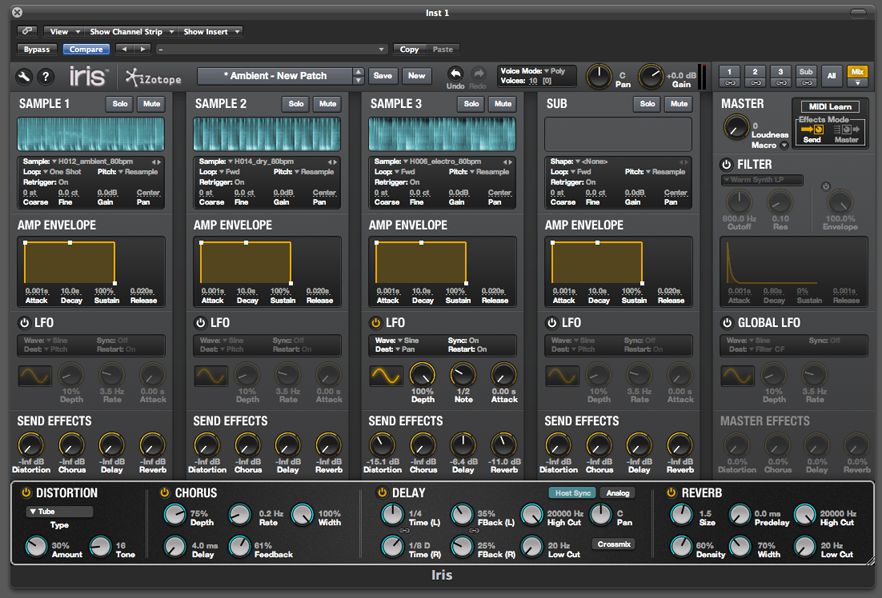This screenshot has width=882, height=598.
Task: Solo Sample 1
Action: 120,104
